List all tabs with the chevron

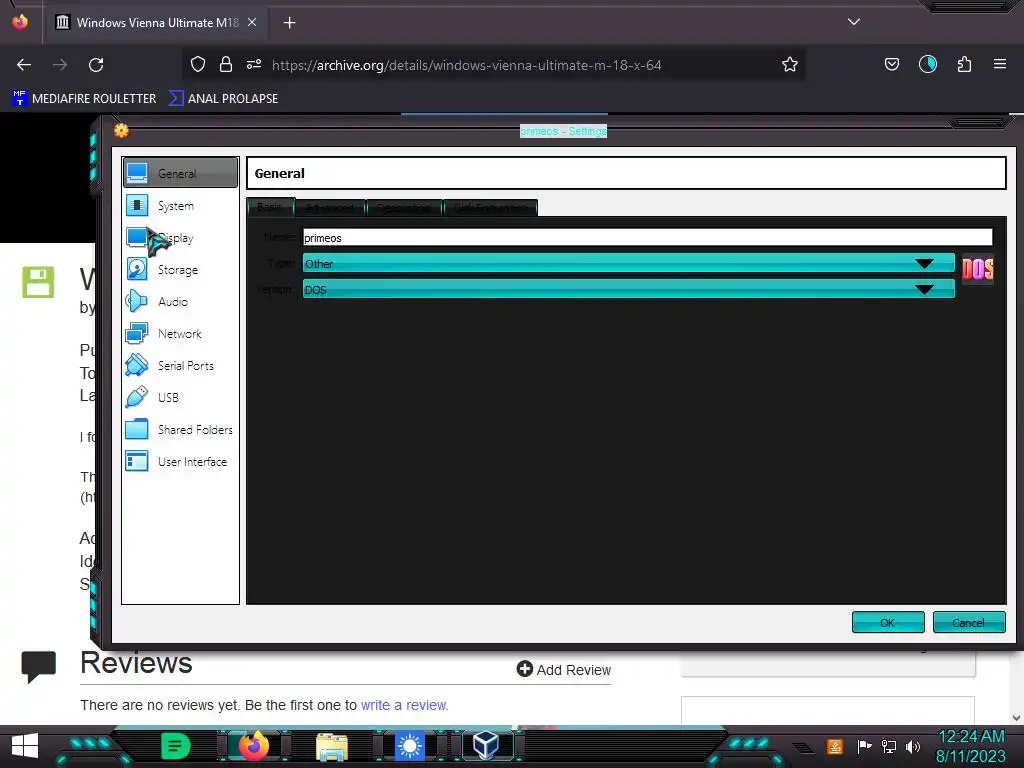854,22
